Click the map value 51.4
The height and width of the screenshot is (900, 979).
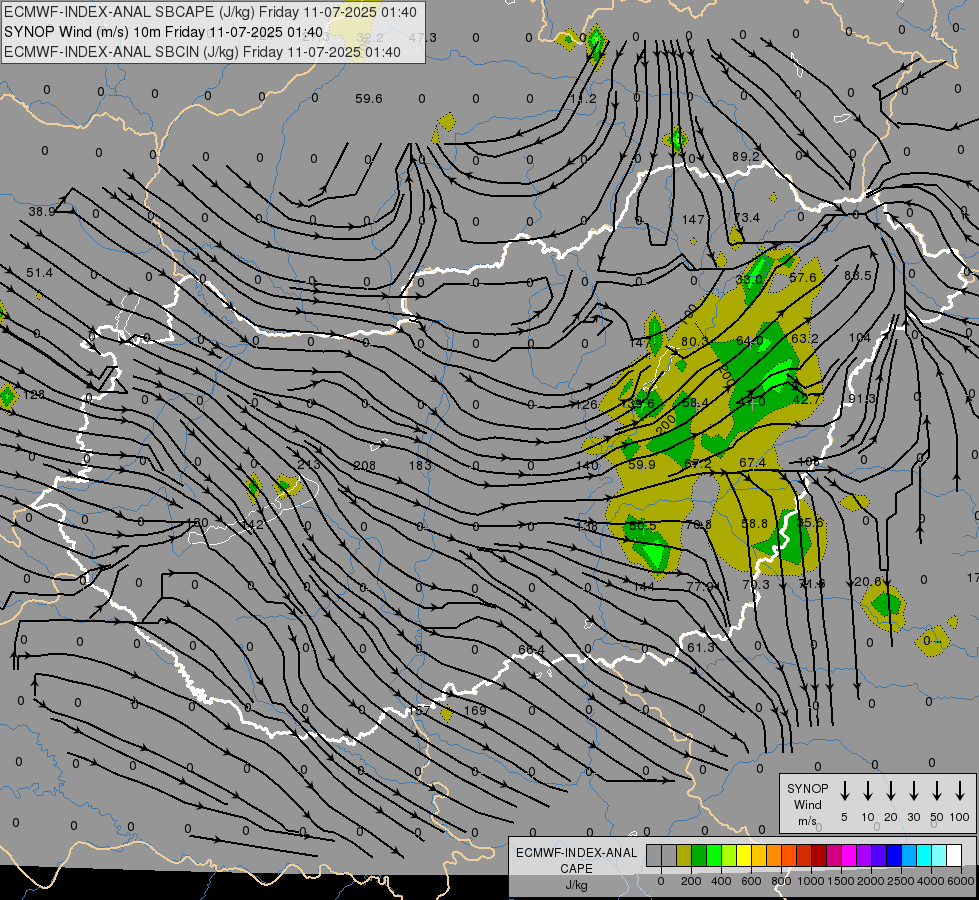(x=39, y=273)
